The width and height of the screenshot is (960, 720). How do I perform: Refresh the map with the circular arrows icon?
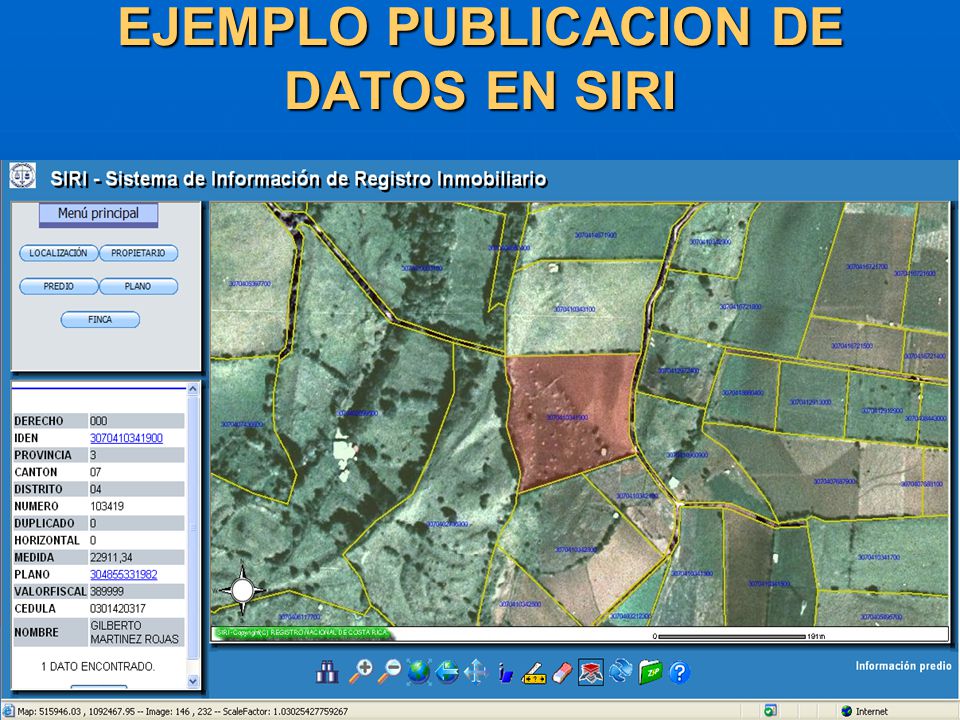[x=621, y=671]
